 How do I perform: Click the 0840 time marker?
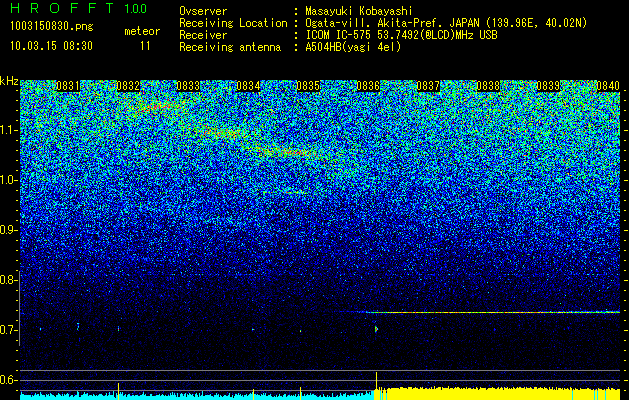pyautogui.click(x=608, y=86)
